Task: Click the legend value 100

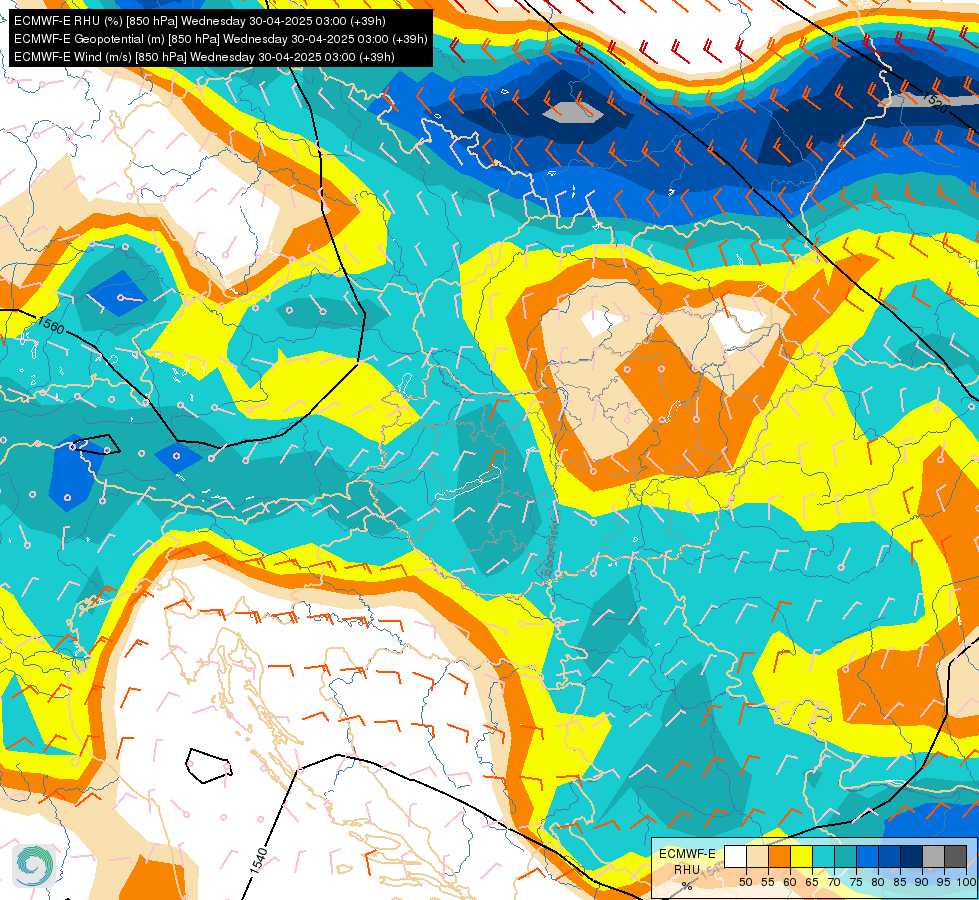Action: [x=967, y=882]
